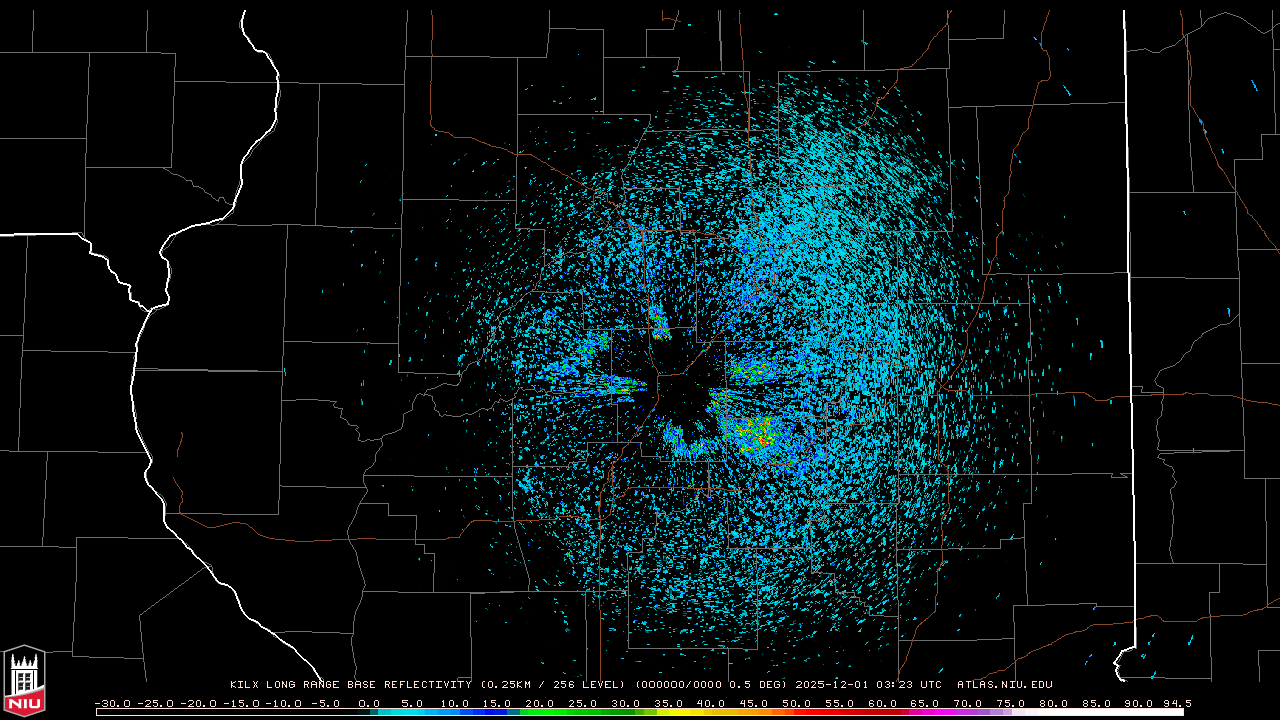Click the 0.0 value on the scale
The image size is (1280, 720).
(369, 703)
